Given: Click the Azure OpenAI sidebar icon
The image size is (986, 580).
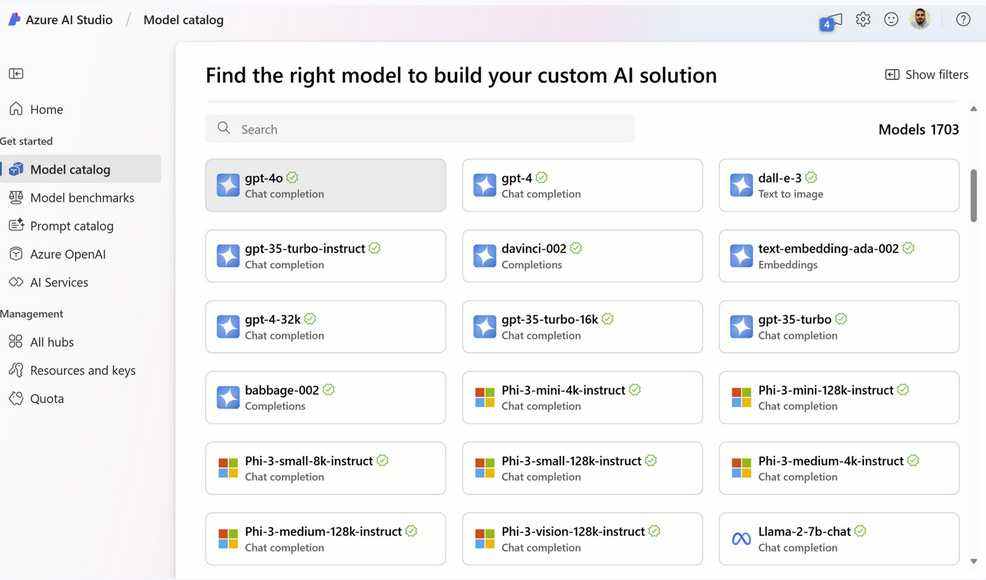Looking at the screenshot, I should (16, 254).
